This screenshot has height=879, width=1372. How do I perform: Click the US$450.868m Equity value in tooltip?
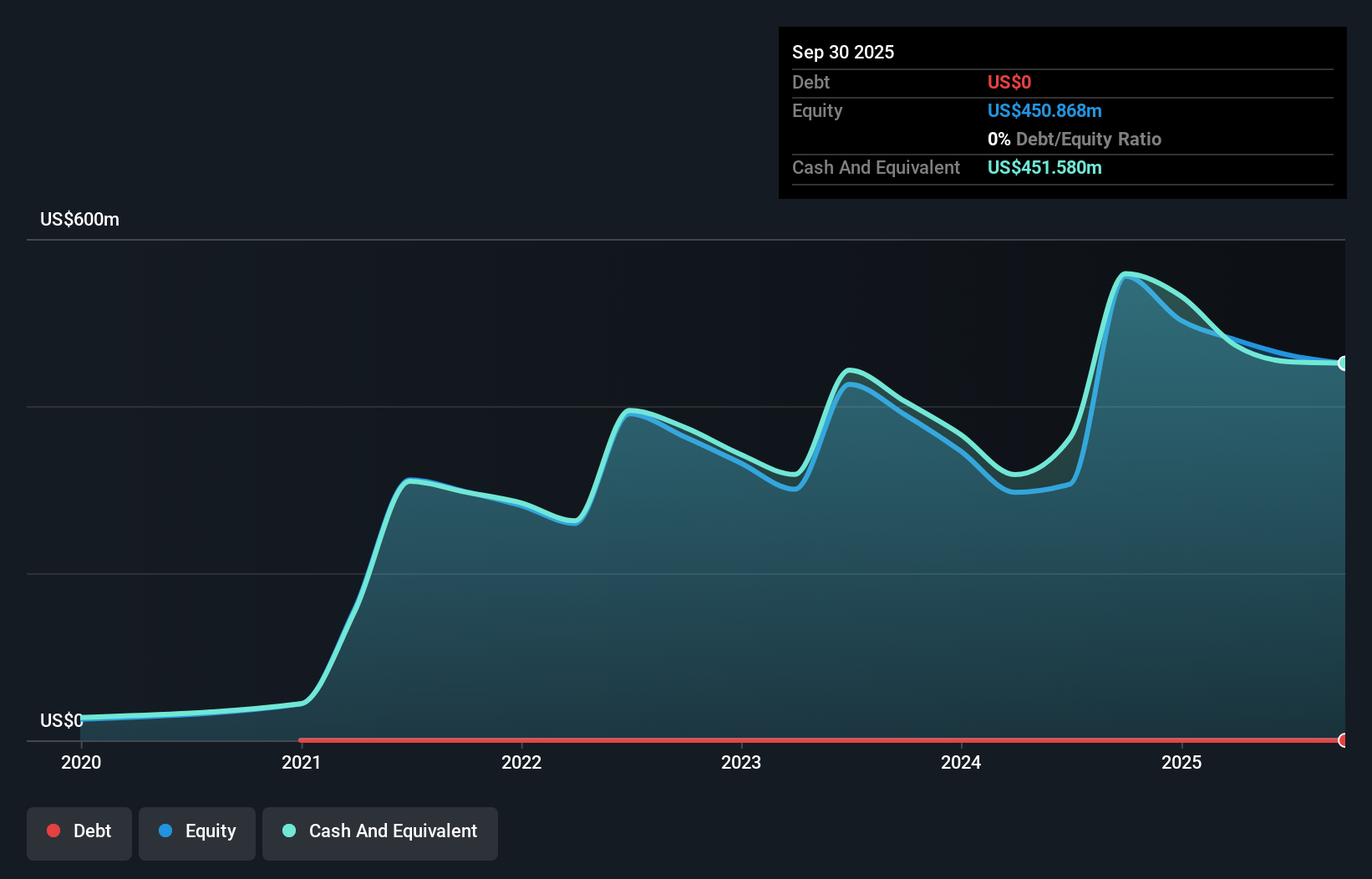1044,110
